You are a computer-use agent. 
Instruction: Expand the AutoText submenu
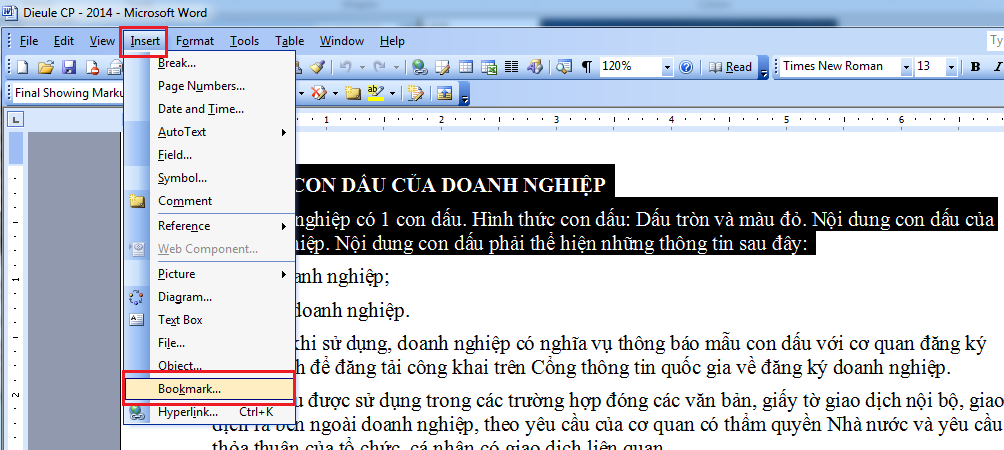pyautogui.click(x=182, y=132)
